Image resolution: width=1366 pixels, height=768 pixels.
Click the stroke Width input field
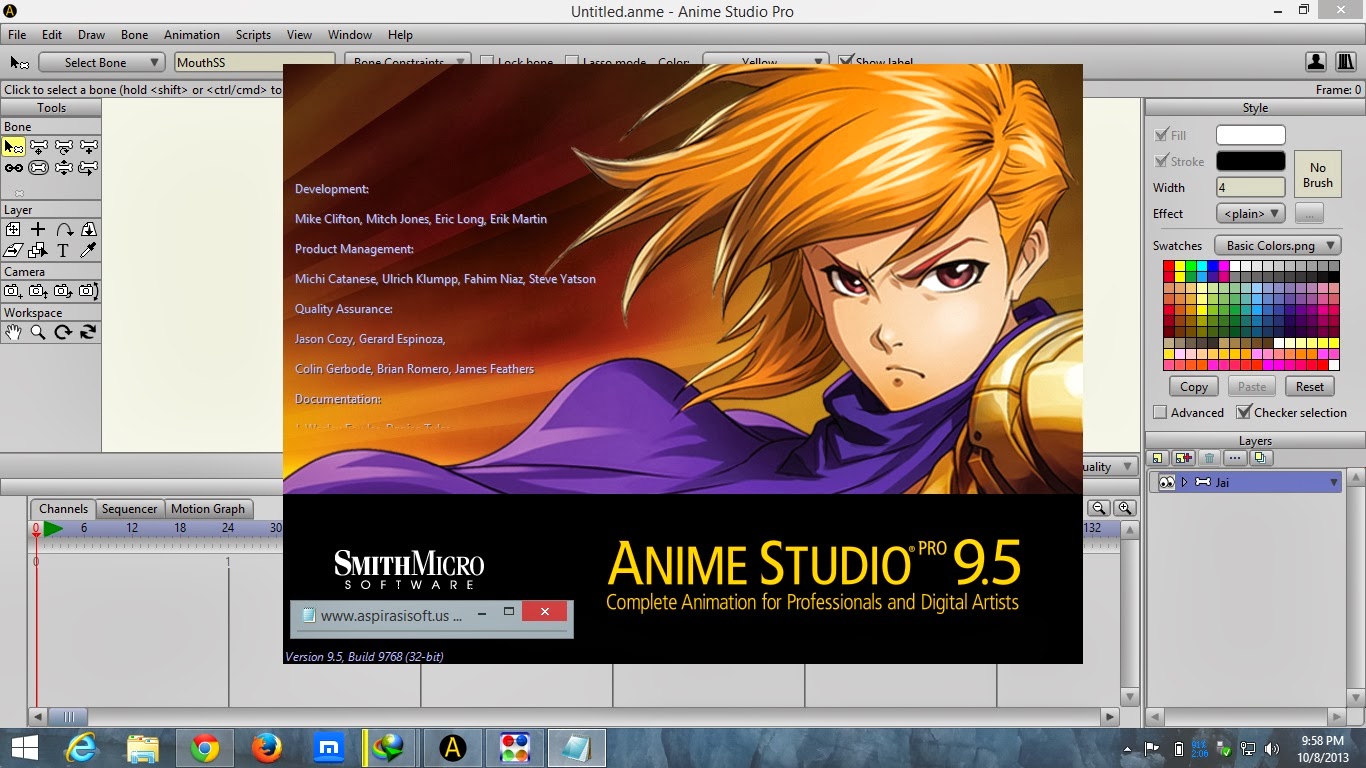pyautogui.click(x=1250, y=187)
